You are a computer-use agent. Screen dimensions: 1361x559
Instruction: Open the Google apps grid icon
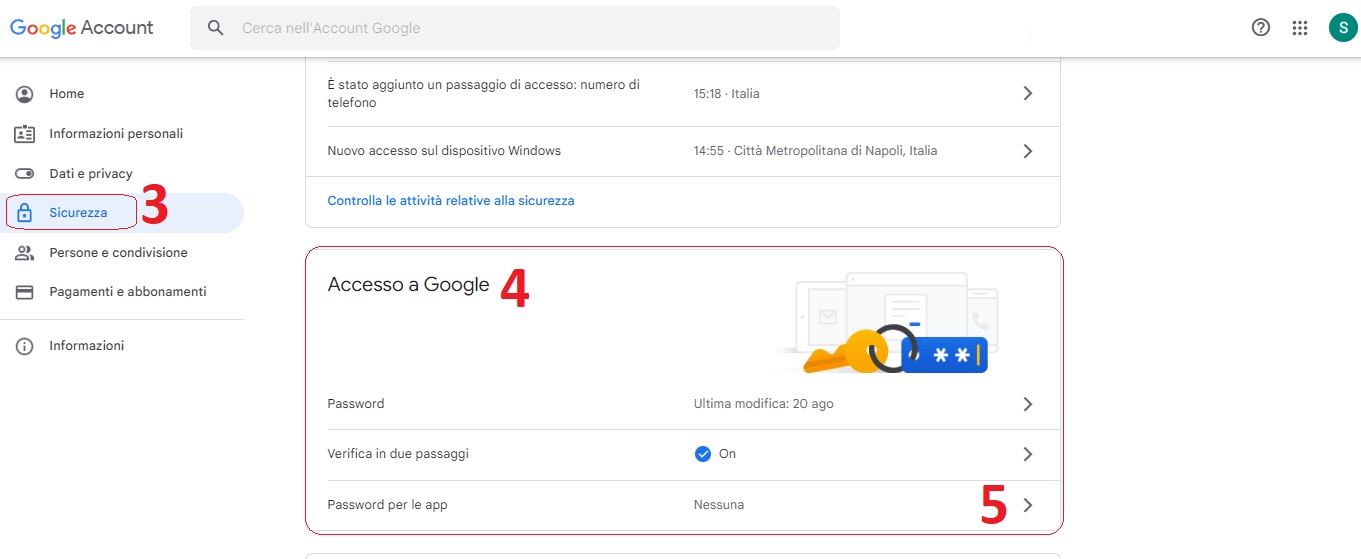click(x=1300, y=28)
